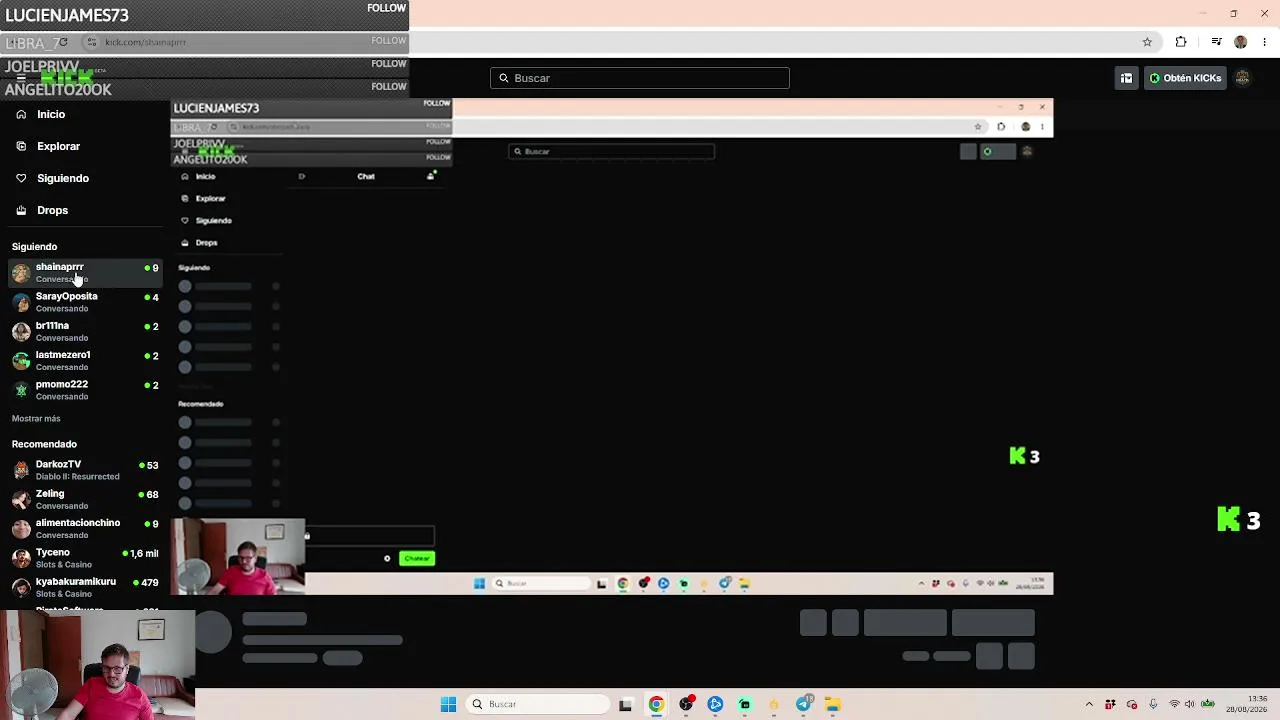Open Explorar in the Kick sidebar
The image size is (1280, 720).
click(58, 146)
